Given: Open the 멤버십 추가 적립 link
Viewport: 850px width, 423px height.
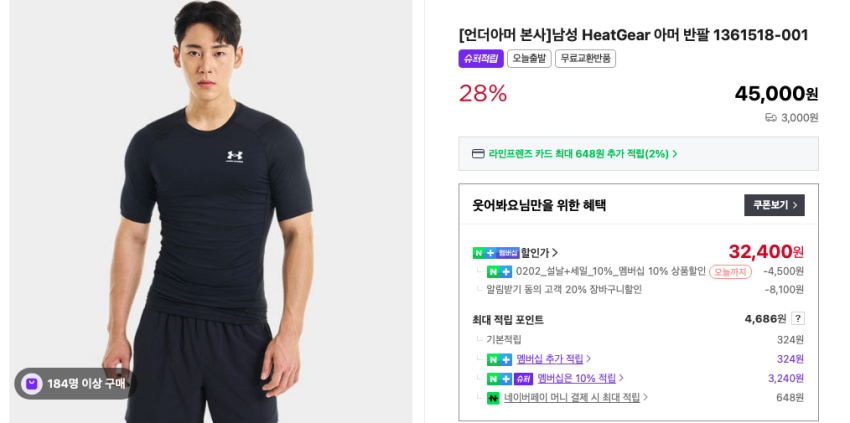Looking at the screenshot, I should point(550,359).
